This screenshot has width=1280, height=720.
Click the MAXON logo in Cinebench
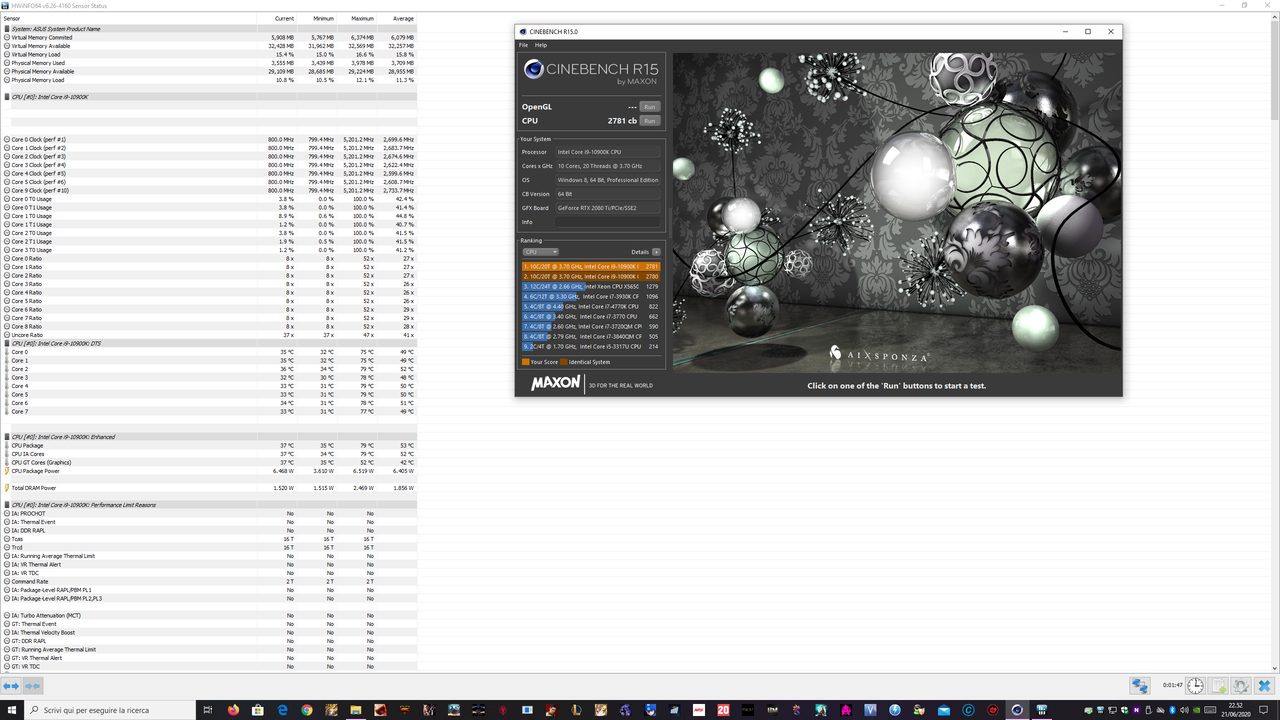point(554,384)
